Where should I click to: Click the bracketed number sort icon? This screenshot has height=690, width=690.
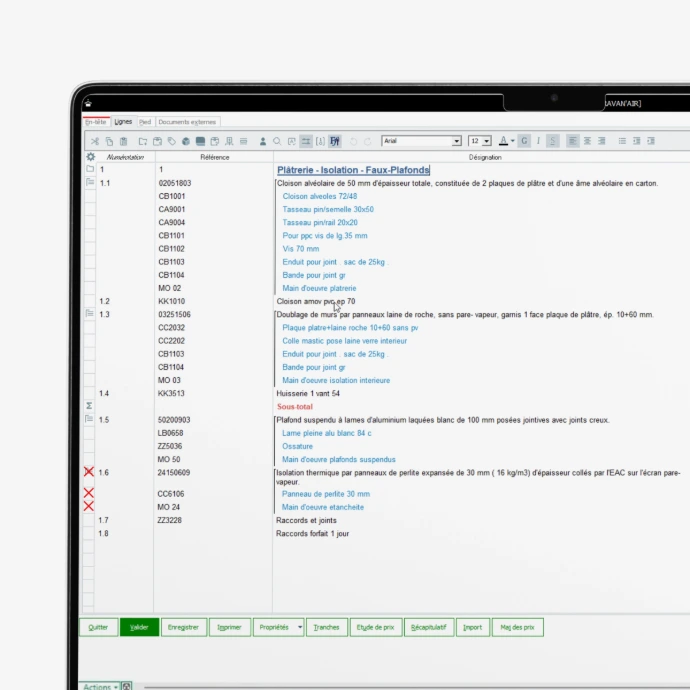(320, 141)
